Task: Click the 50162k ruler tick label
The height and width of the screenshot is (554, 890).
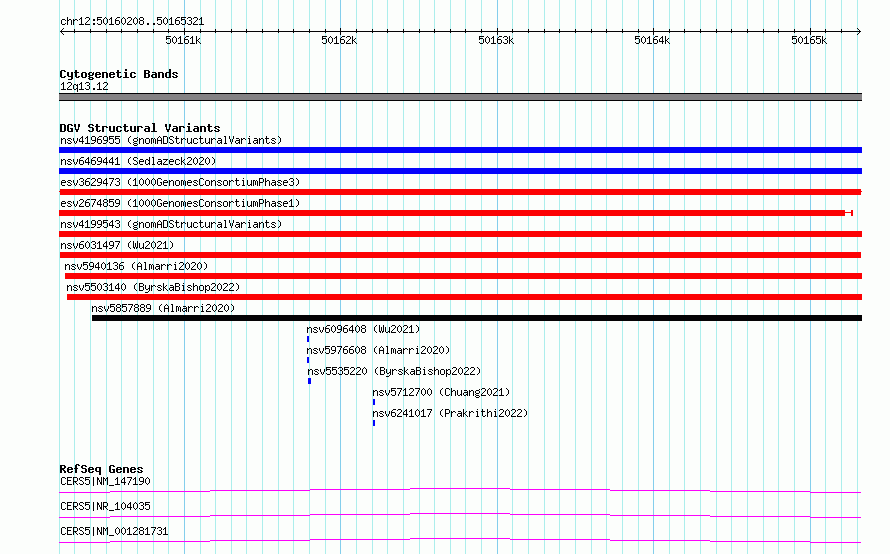Action: [x=339, y=40]
